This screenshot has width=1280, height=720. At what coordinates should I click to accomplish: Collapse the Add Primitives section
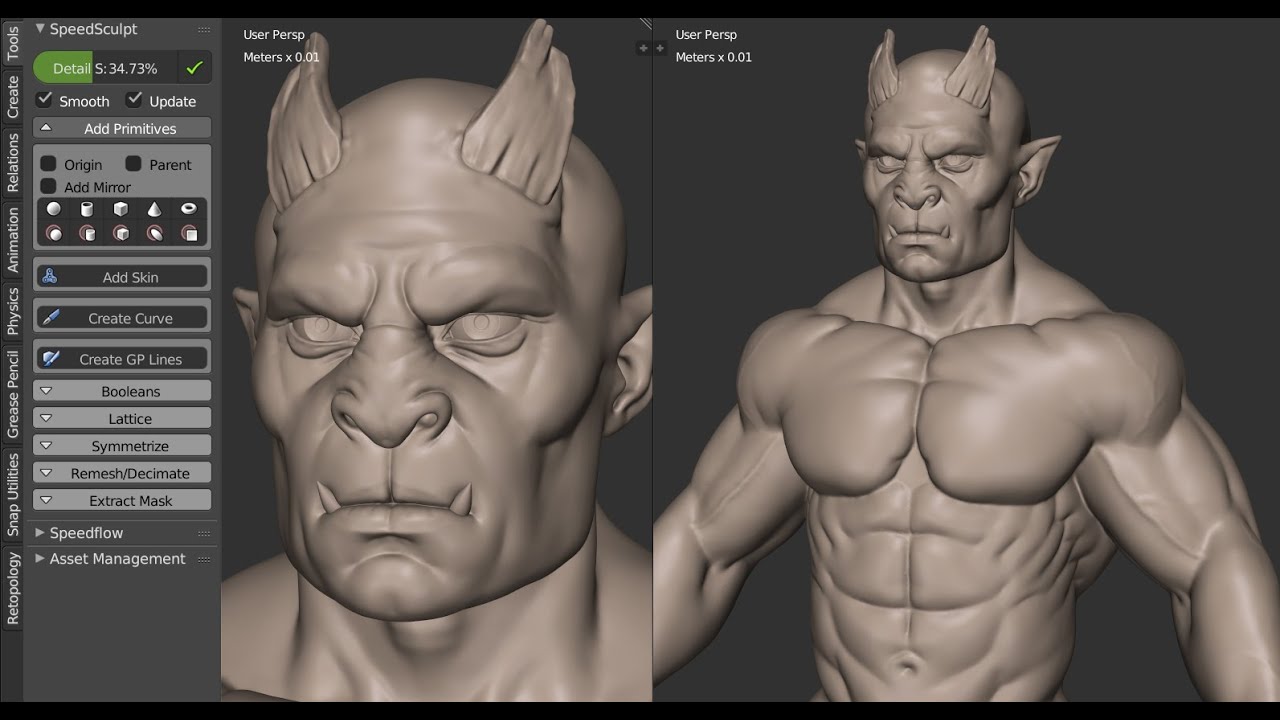pos(122,128)
